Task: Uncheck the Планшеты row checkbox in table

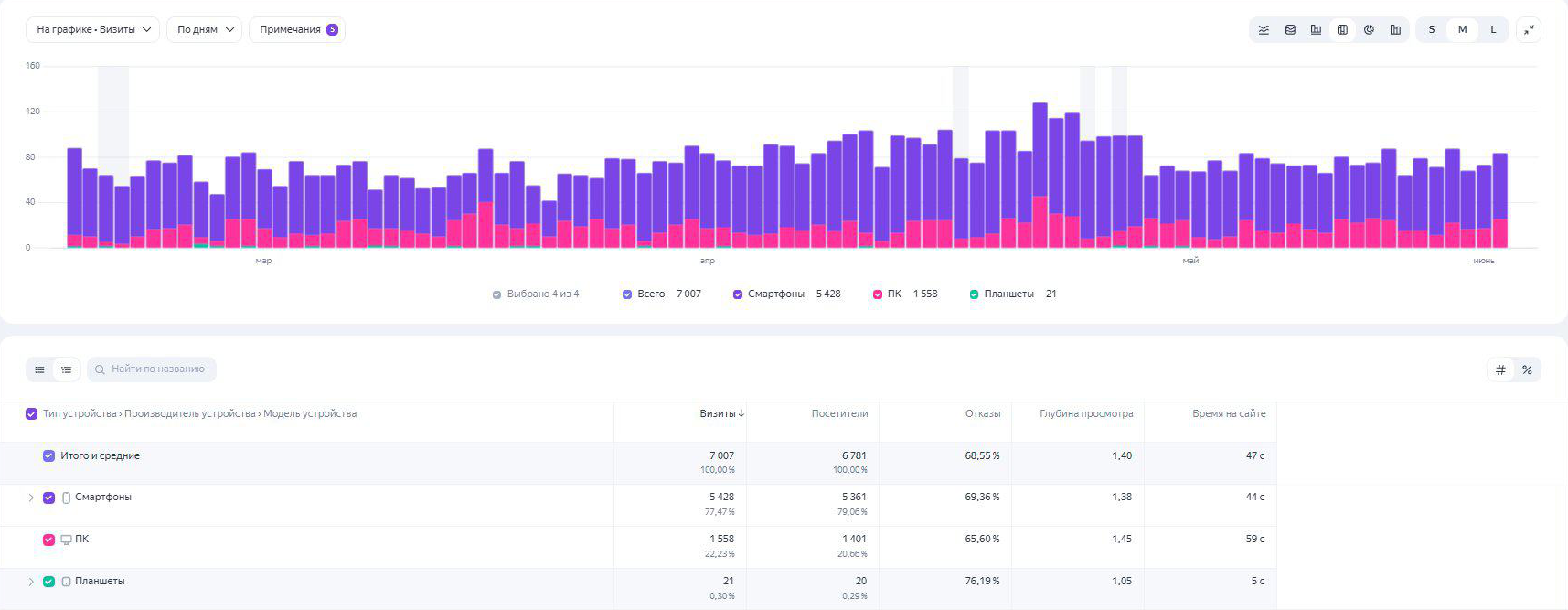Action: tap(49, 582)
